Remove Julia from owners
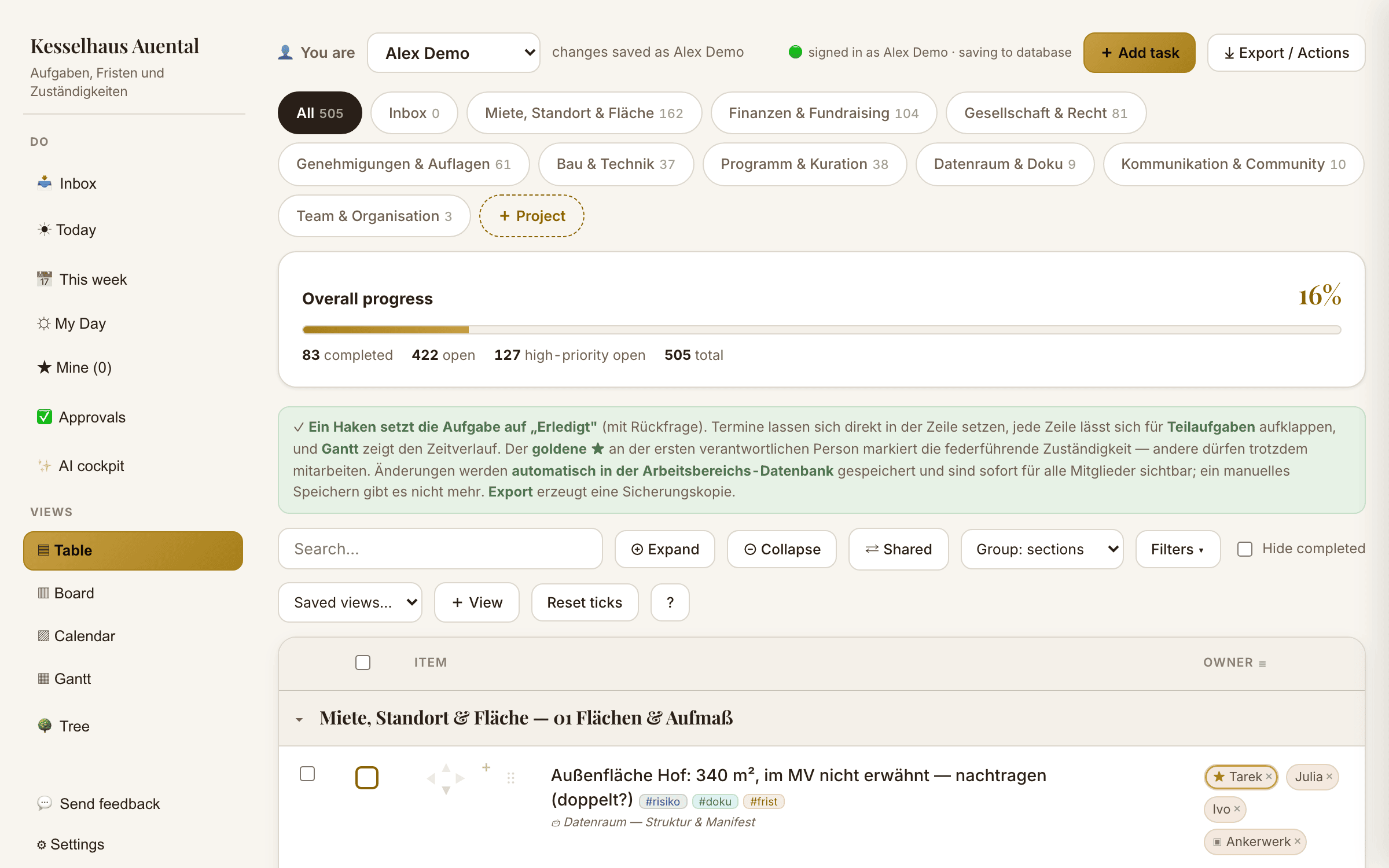 point(1329,777)
